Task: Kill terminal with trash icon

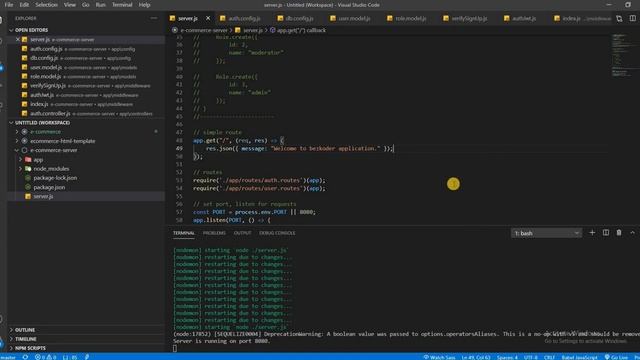Action: point(619,233)
